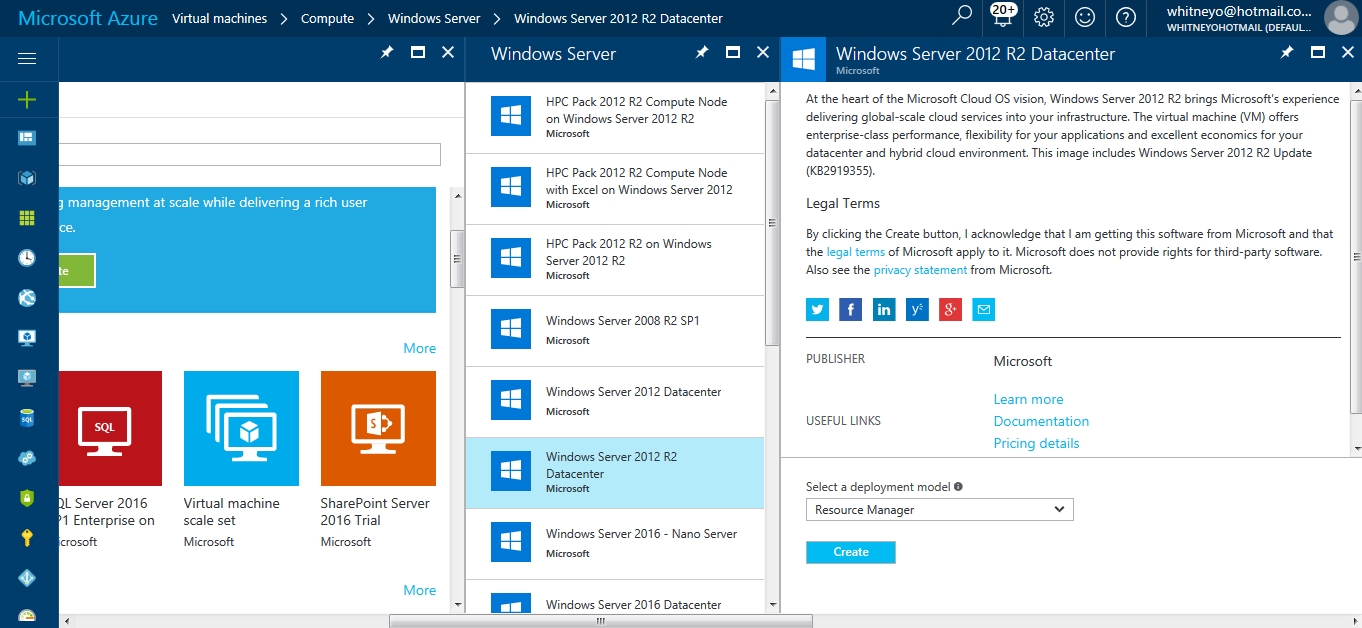The height and width of the screenshot is (628, 1362).
Task: Open Virtual machines (classic) monitor icon
Action: (x=27, y=338)
